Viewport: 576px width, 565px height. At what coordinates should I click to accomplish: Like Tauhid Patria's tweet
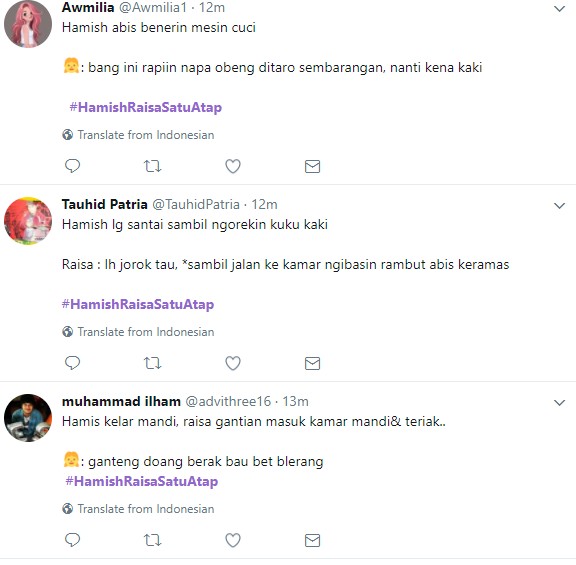tap(233, 363)
